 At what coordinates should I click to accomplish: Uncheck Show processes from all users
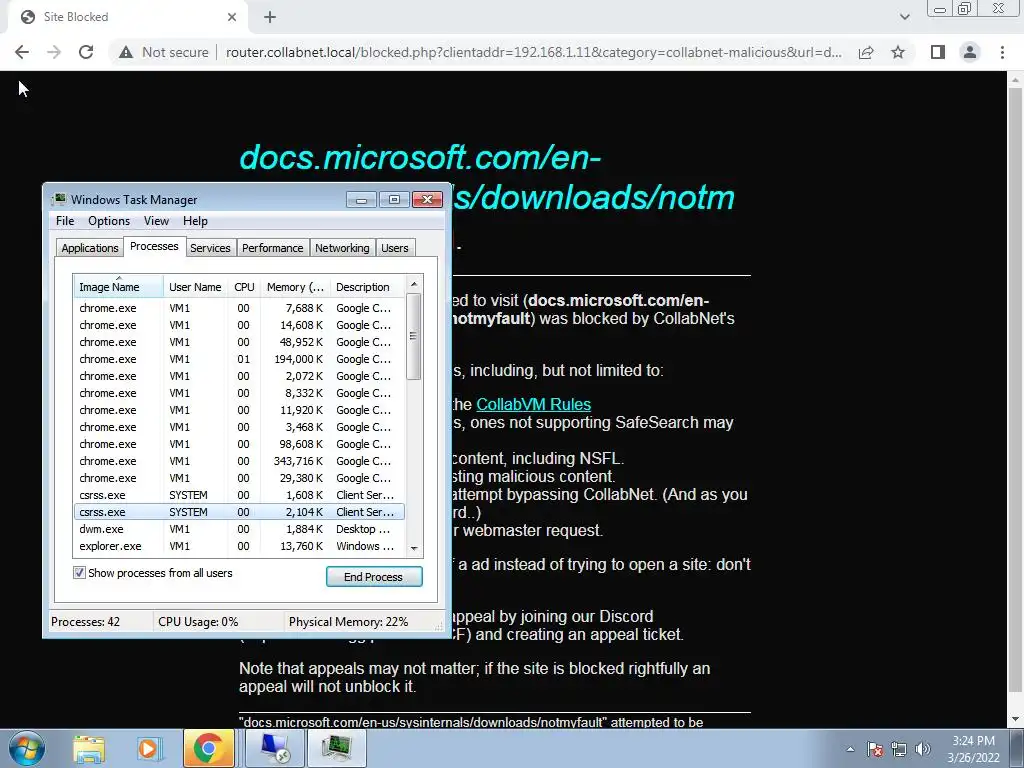coord(79,573)
